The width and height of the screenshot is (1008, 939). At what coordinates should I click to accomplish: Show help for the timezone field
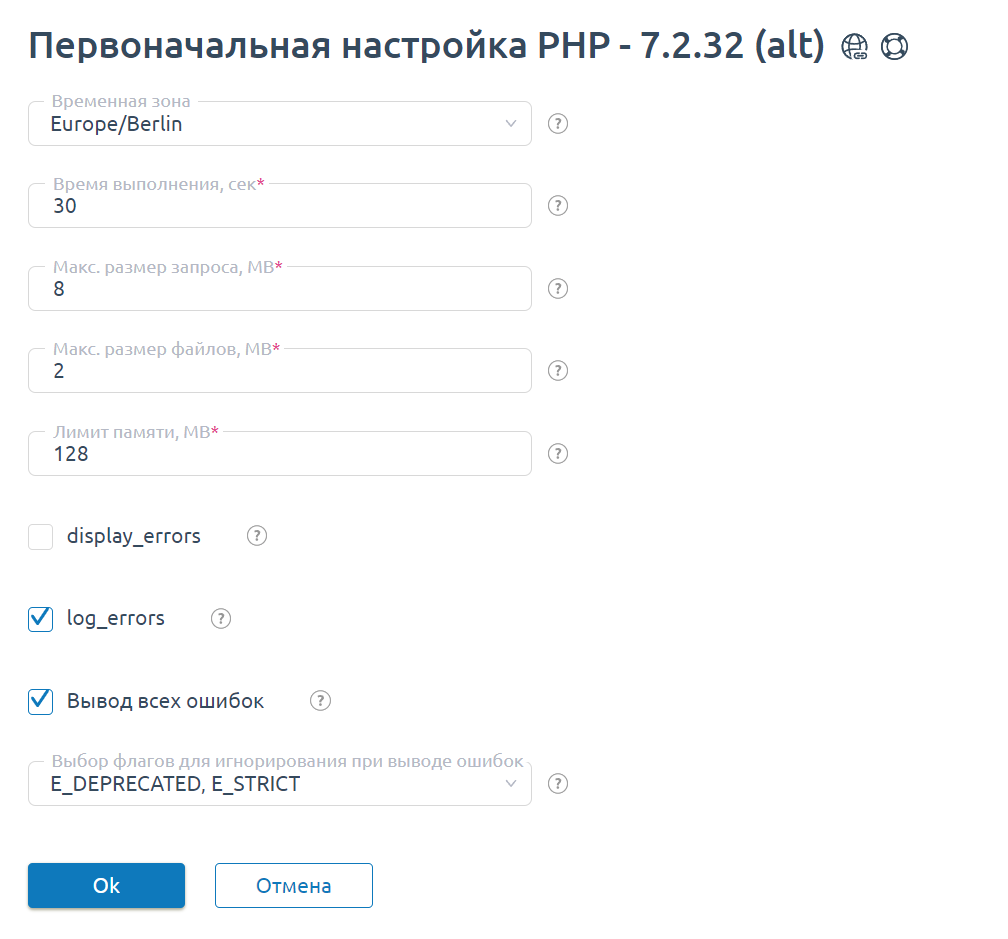click(559, 124)
